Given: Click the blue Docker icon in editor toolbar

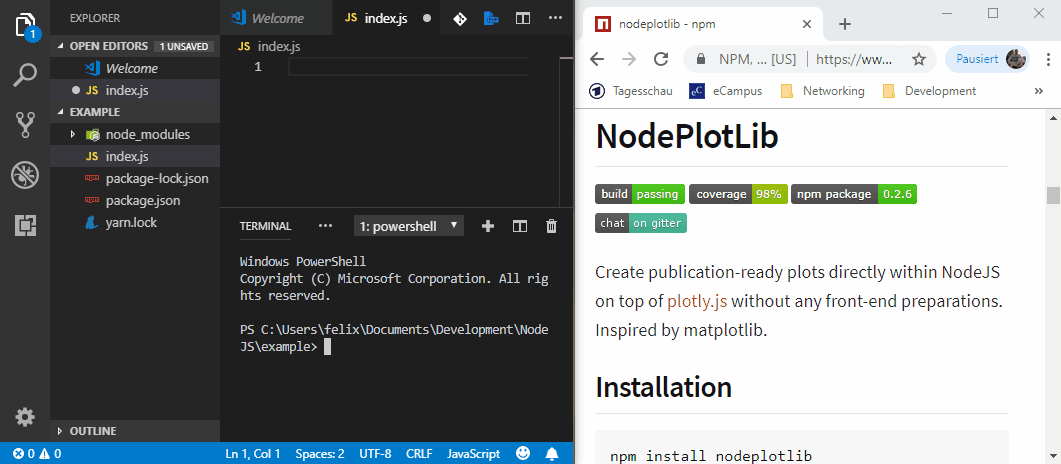Looking at the screenshot, I should click(x=491, y=18).
